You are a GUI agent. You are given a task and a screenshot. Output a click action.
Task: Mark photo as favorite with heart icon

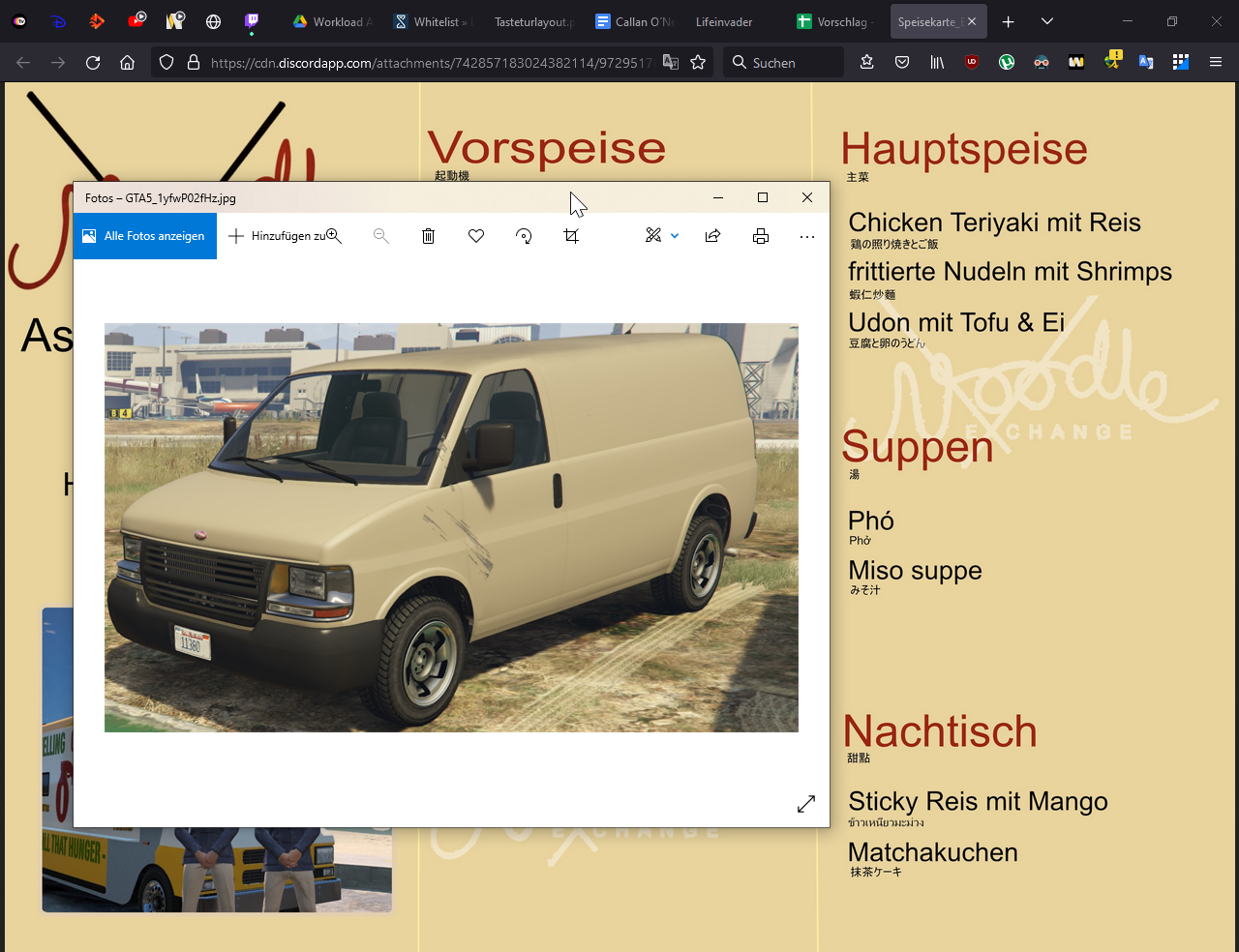pos(476,236)
